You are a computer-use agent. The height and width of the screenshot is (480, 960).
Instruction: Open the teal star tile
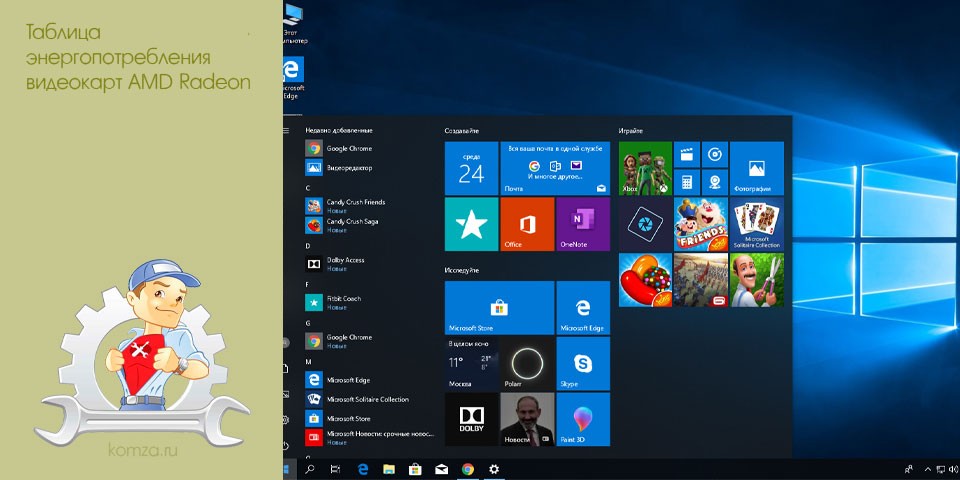[471, 224]
